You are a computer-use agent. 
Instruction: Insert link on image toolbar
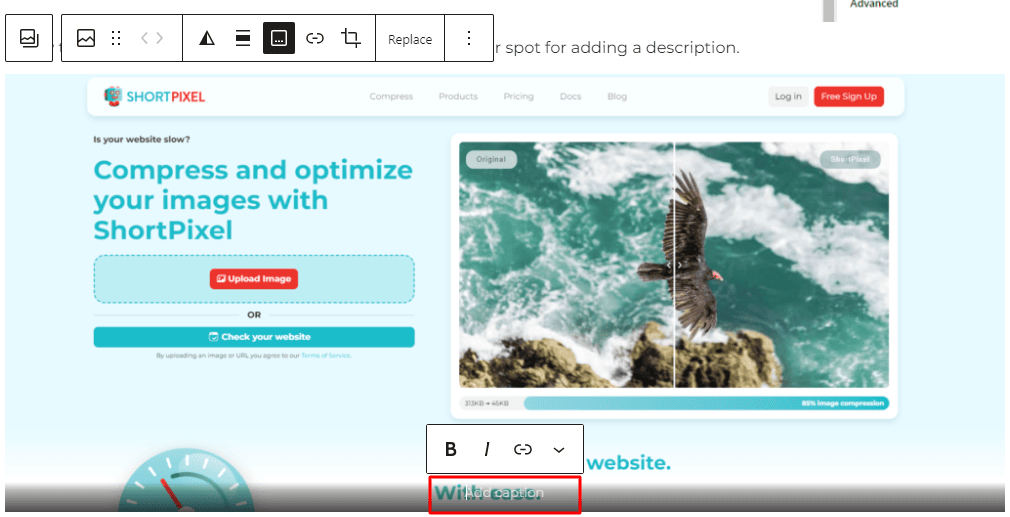(315, 39)
